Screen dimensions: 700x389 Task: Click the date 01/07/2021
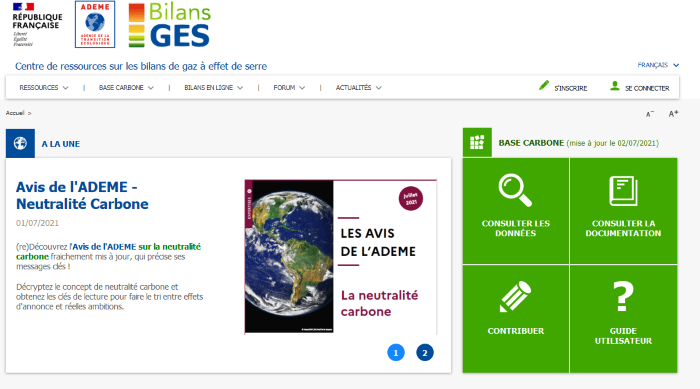click(38, 223)
